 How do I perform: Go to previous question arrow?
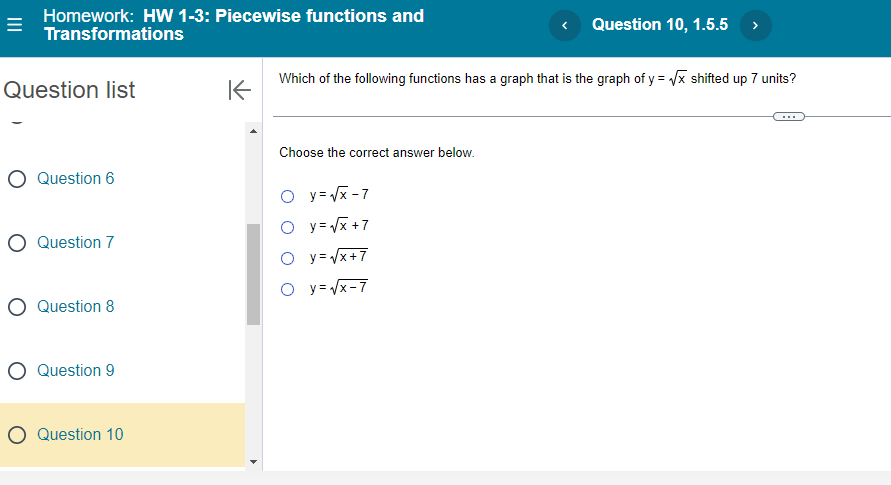coord(564,25)
